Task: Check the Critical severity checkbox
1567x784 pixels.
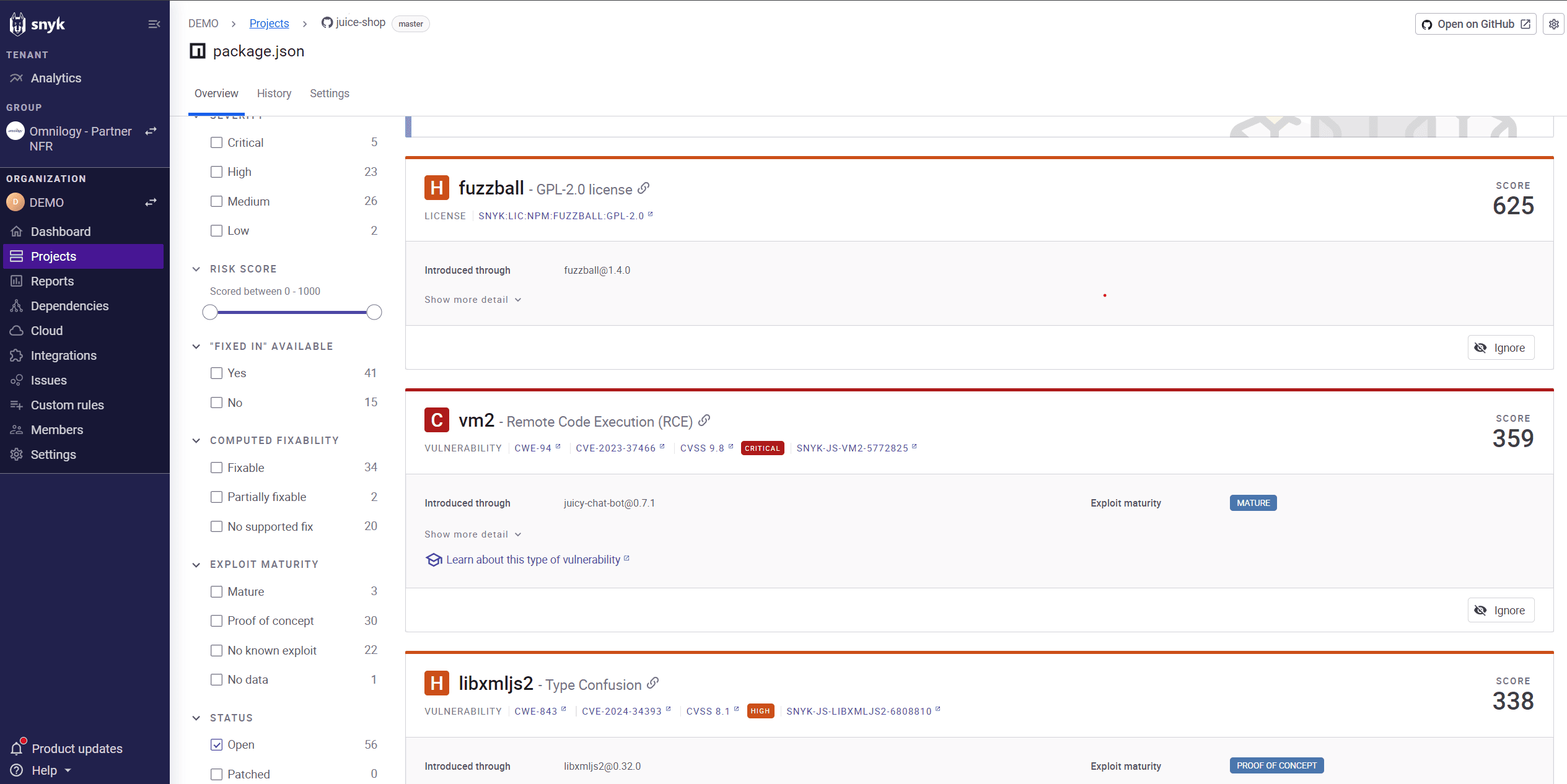Action: pyautogui.click(x=216, y=142)
